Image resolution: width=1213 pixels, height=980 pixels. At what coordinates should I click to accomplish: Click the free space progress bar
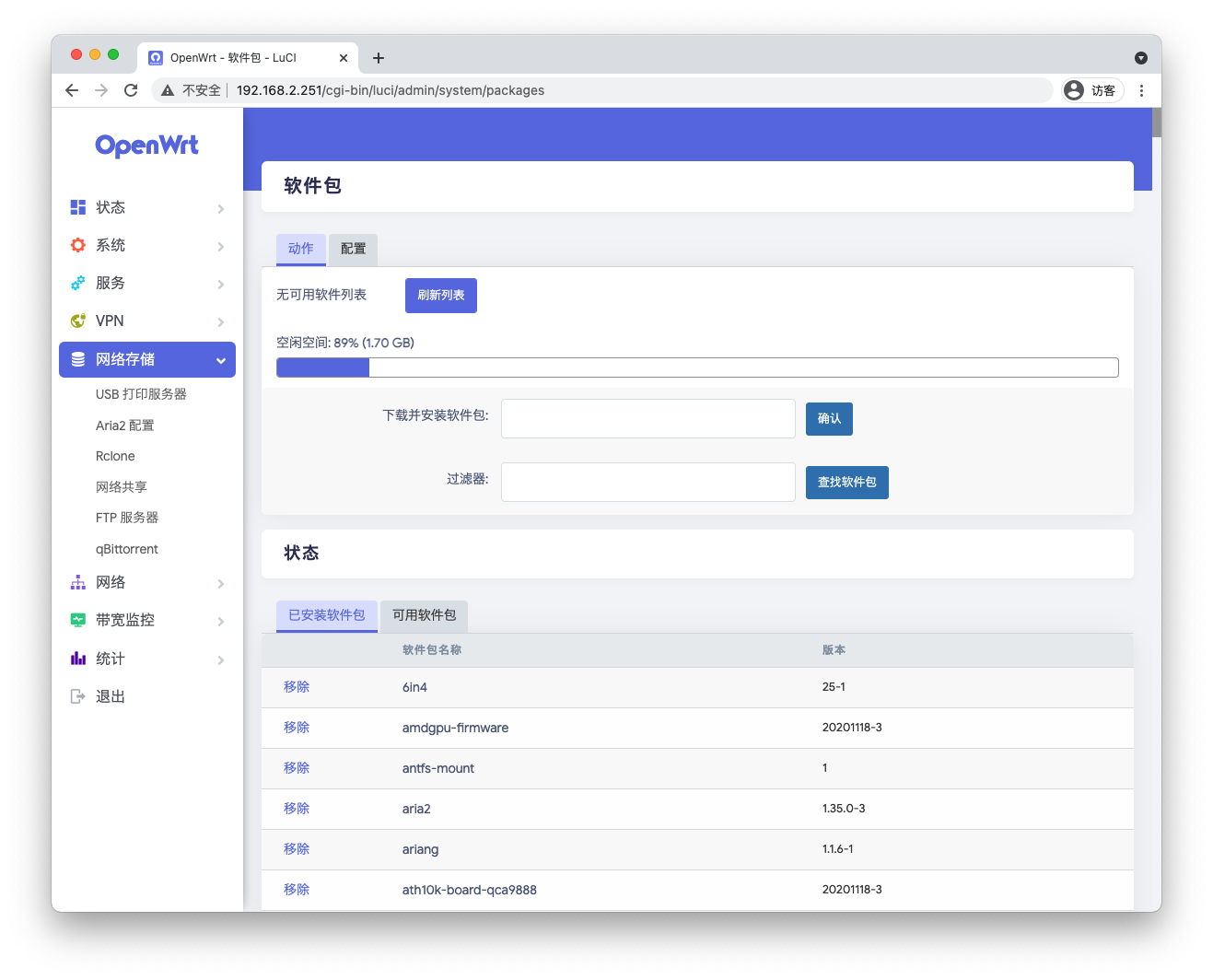697,367
